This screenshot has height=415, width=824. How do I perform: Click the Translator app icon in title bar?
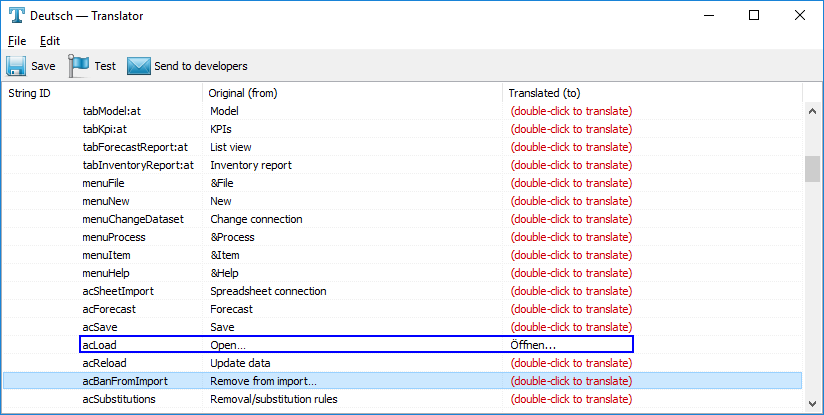click(16, 15)
